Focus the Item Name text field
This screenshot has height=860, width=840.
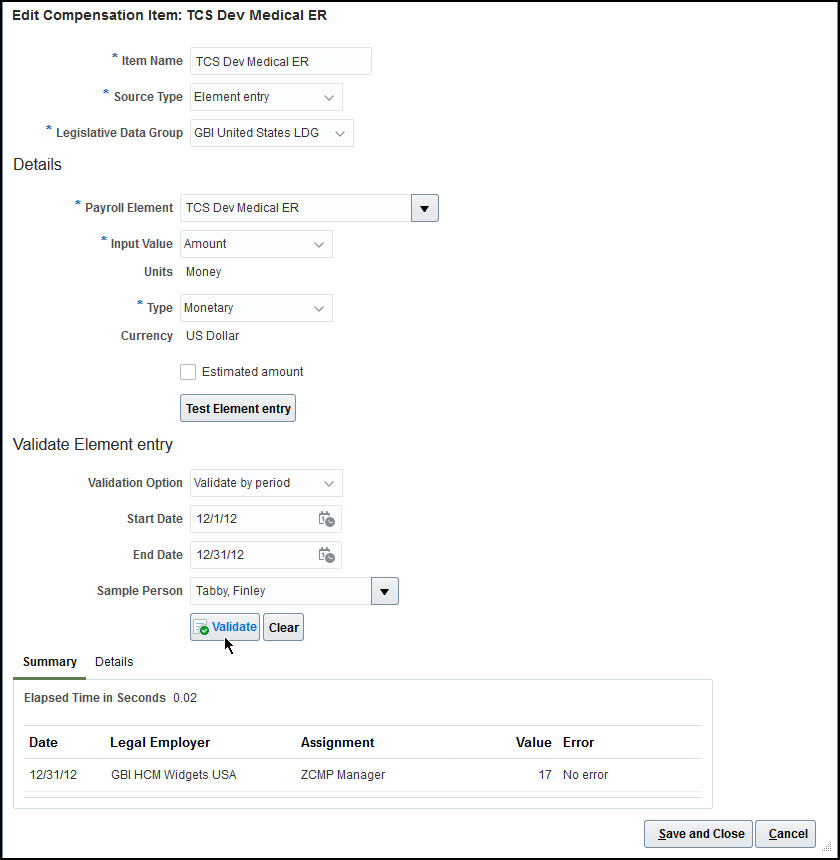pyautogui.click(x=280, y=61)
